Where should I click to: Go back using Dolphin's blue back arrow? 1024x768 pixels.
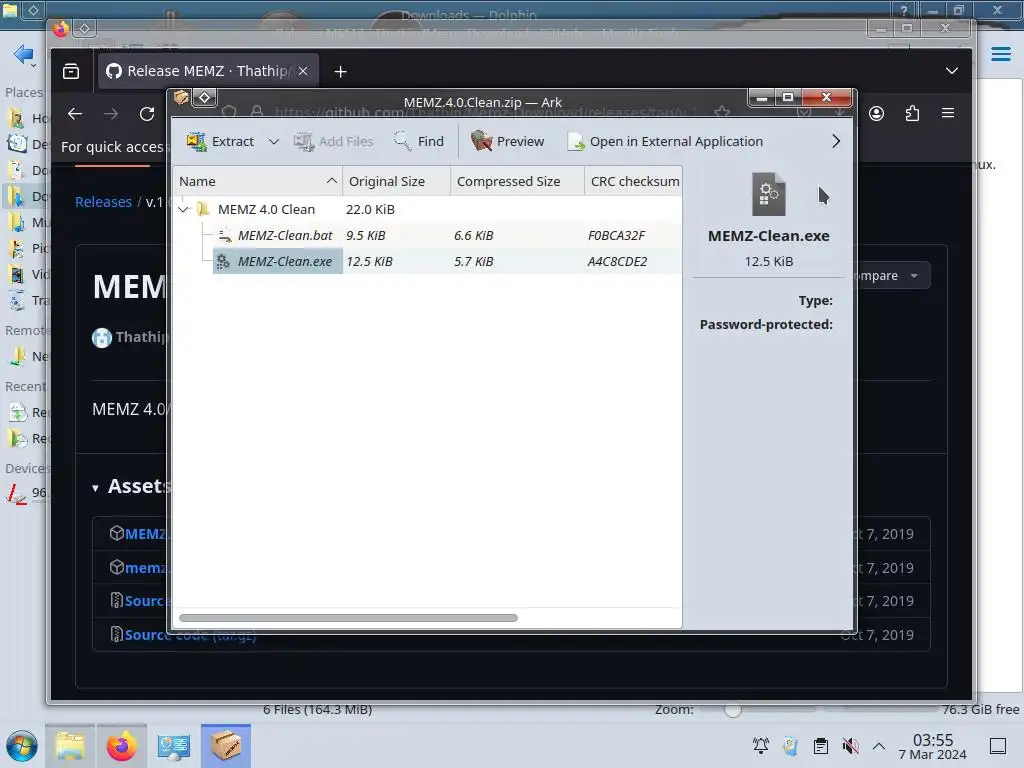[x=24, y=54]
